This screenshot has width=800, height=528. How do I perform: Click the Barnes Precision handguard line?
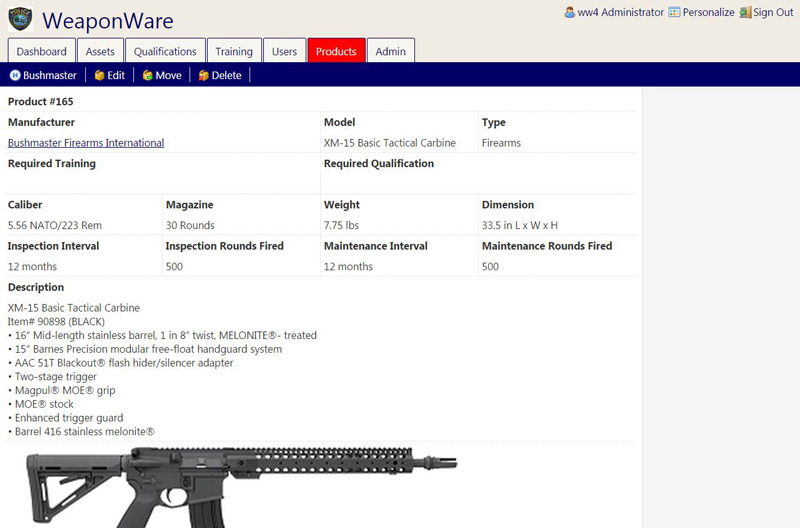(145, 349)
